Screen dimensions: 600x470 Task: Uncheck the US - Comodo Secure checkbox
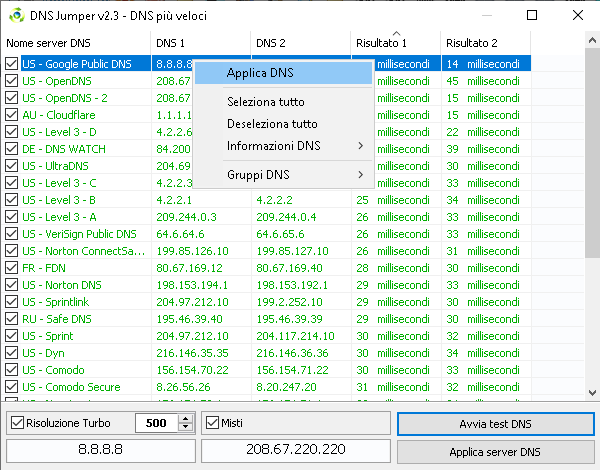(x=11, y=387)
